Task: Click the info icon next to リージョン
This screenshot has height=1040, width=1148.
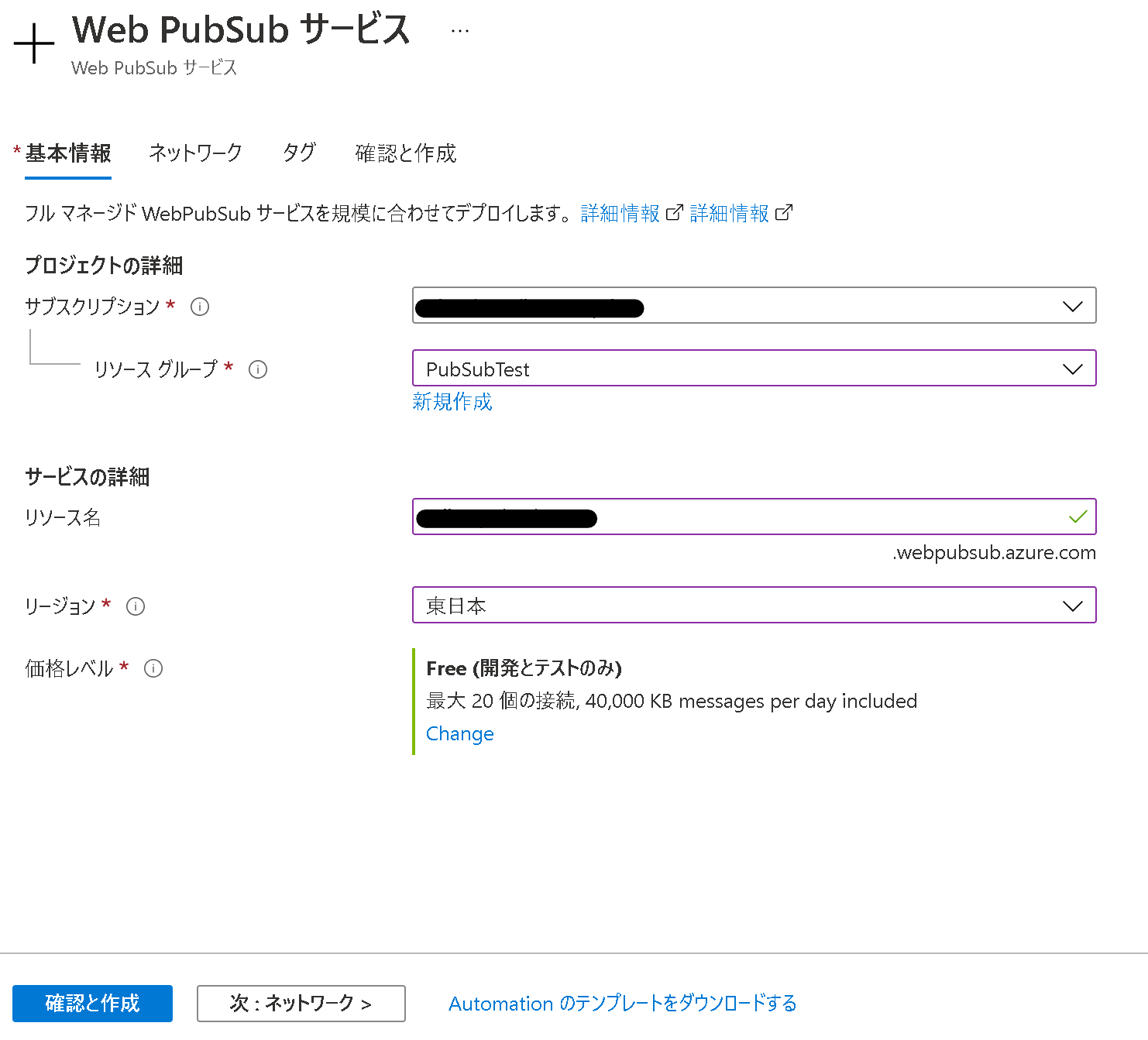Action: (x=136, y=606)
